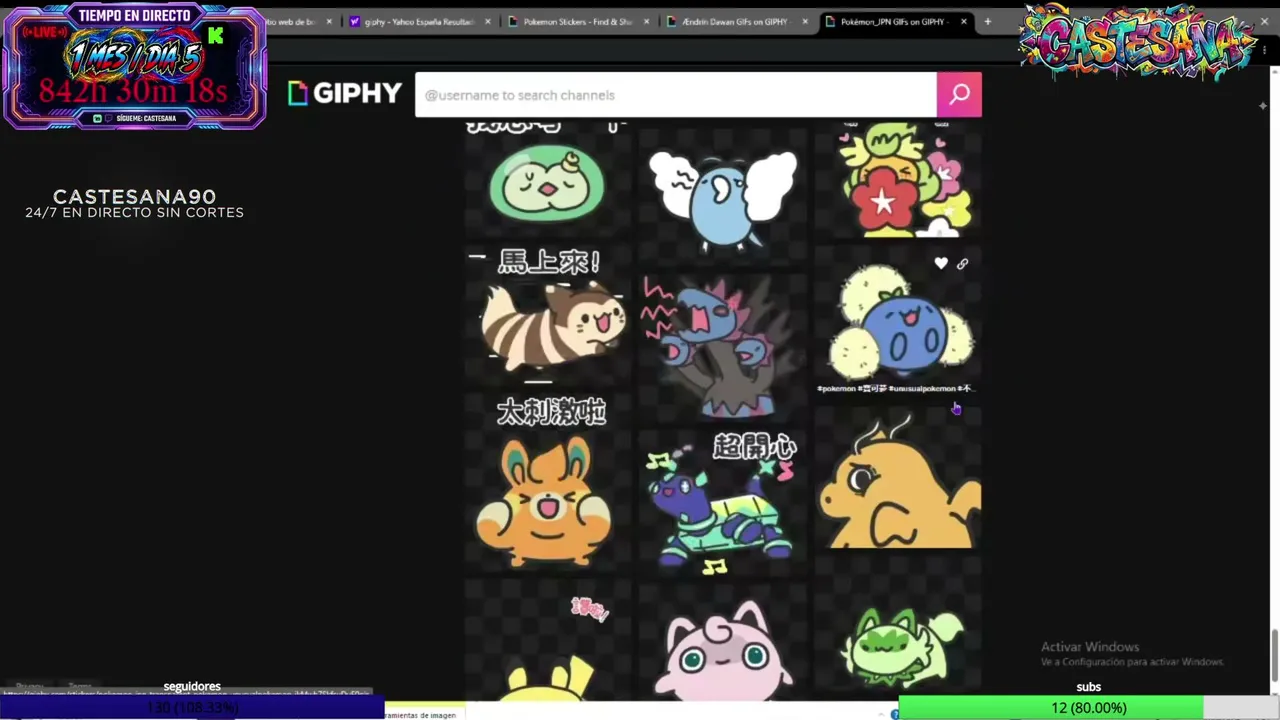Focus the '@username to search channels' field

pos(676,95)
